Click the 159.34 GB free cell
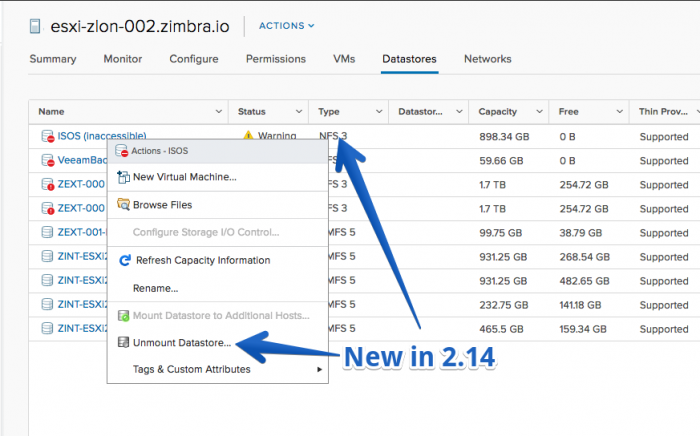The image size is (700, 436). (583, 329)
